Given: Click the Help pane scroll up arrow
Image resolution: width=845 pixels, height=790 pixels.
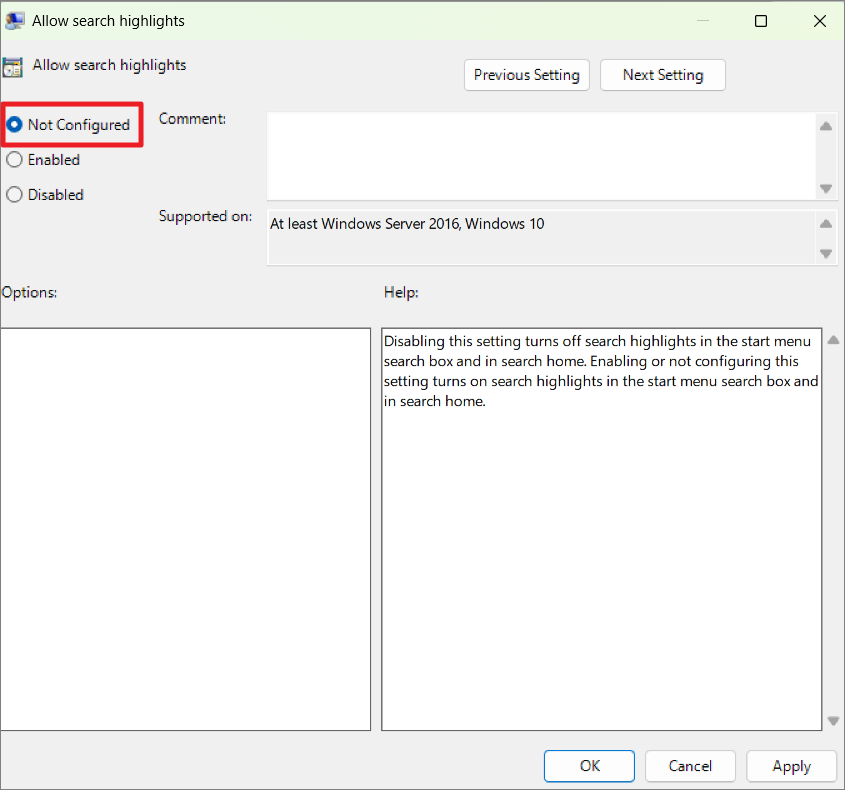Looking at the screenshot, I should click(833, 340).
